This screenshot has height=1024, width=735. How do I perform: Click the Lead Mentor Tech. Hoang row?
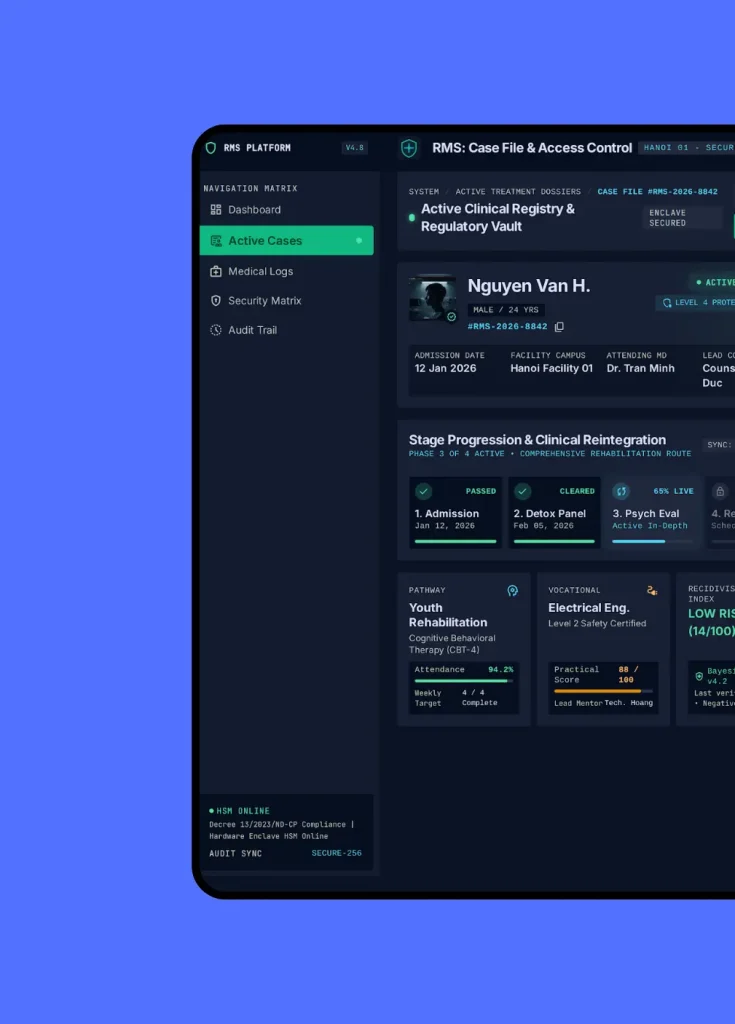click(x=603, y=703)
